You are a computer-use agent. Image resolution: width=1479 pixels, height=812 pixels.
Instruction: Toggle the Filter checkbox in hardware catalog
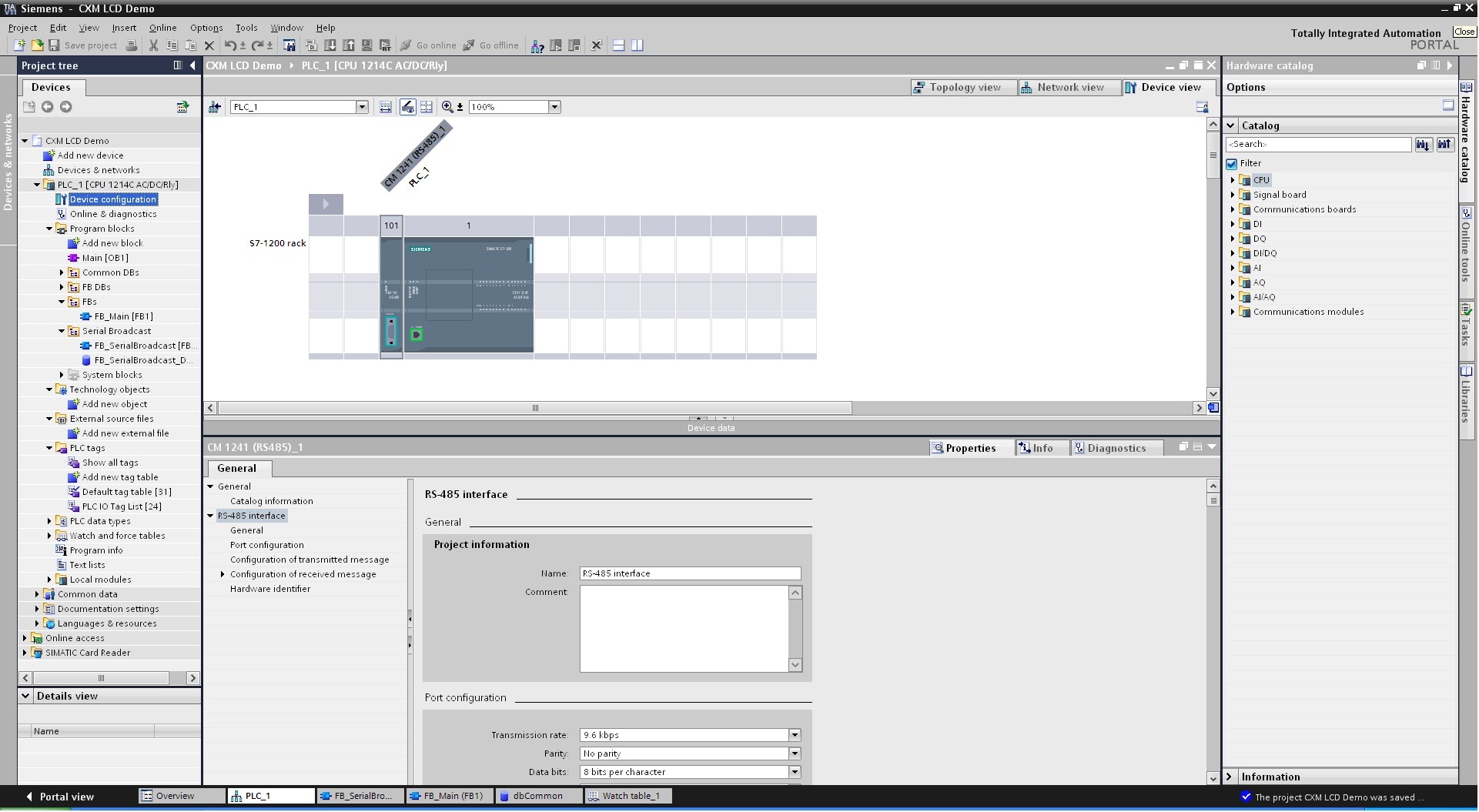click(x=1232, y=164)
